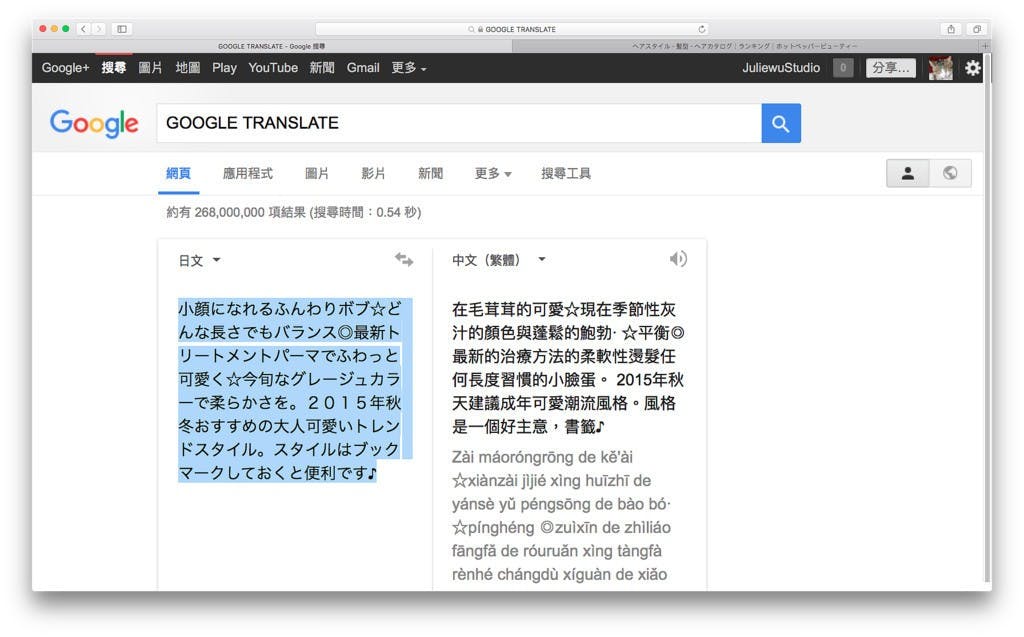
Task: Open Play in the black bar
Action: pos(224,68)
